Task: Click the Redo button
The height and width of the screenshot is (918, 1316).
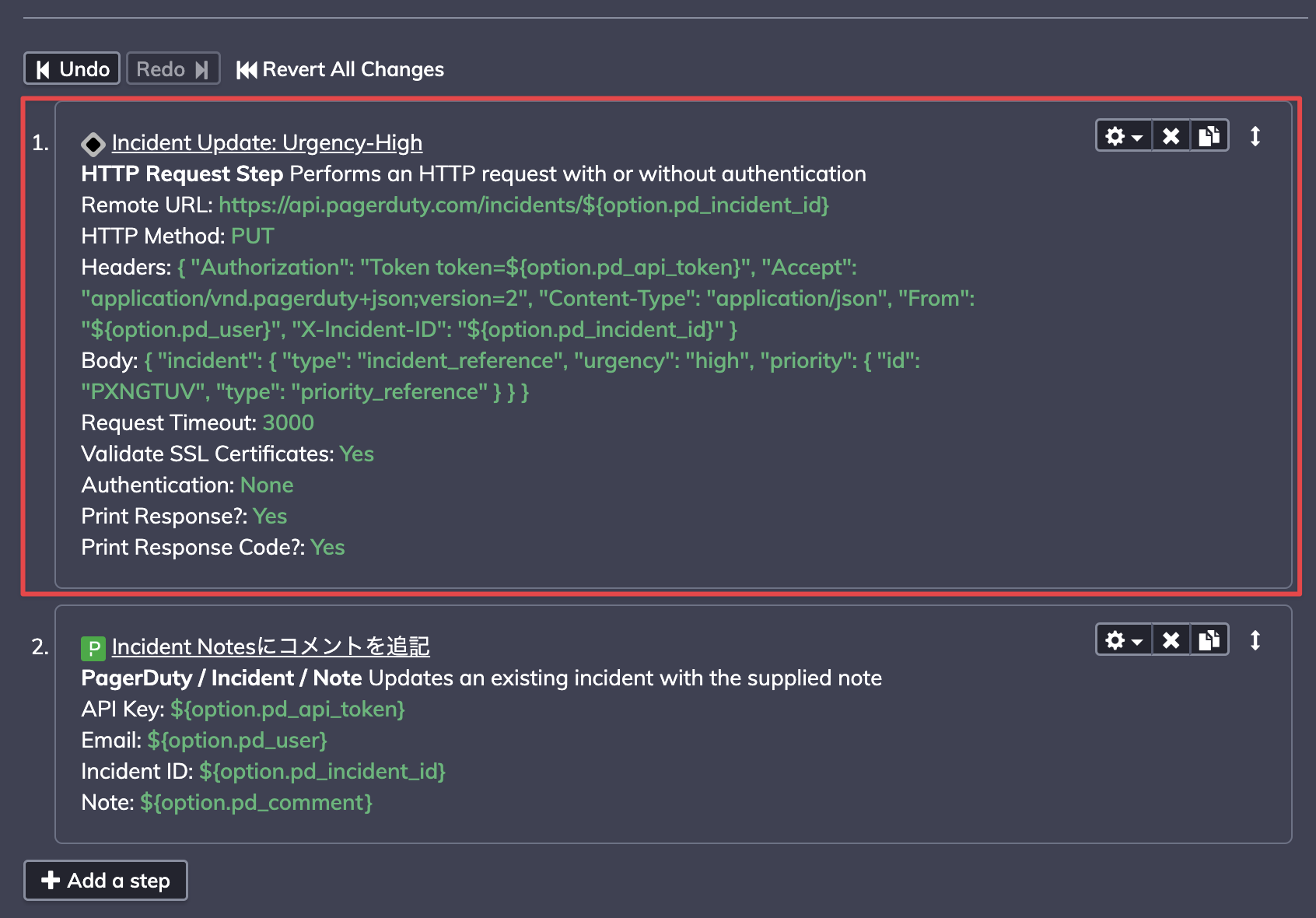Action: point(173,68)
